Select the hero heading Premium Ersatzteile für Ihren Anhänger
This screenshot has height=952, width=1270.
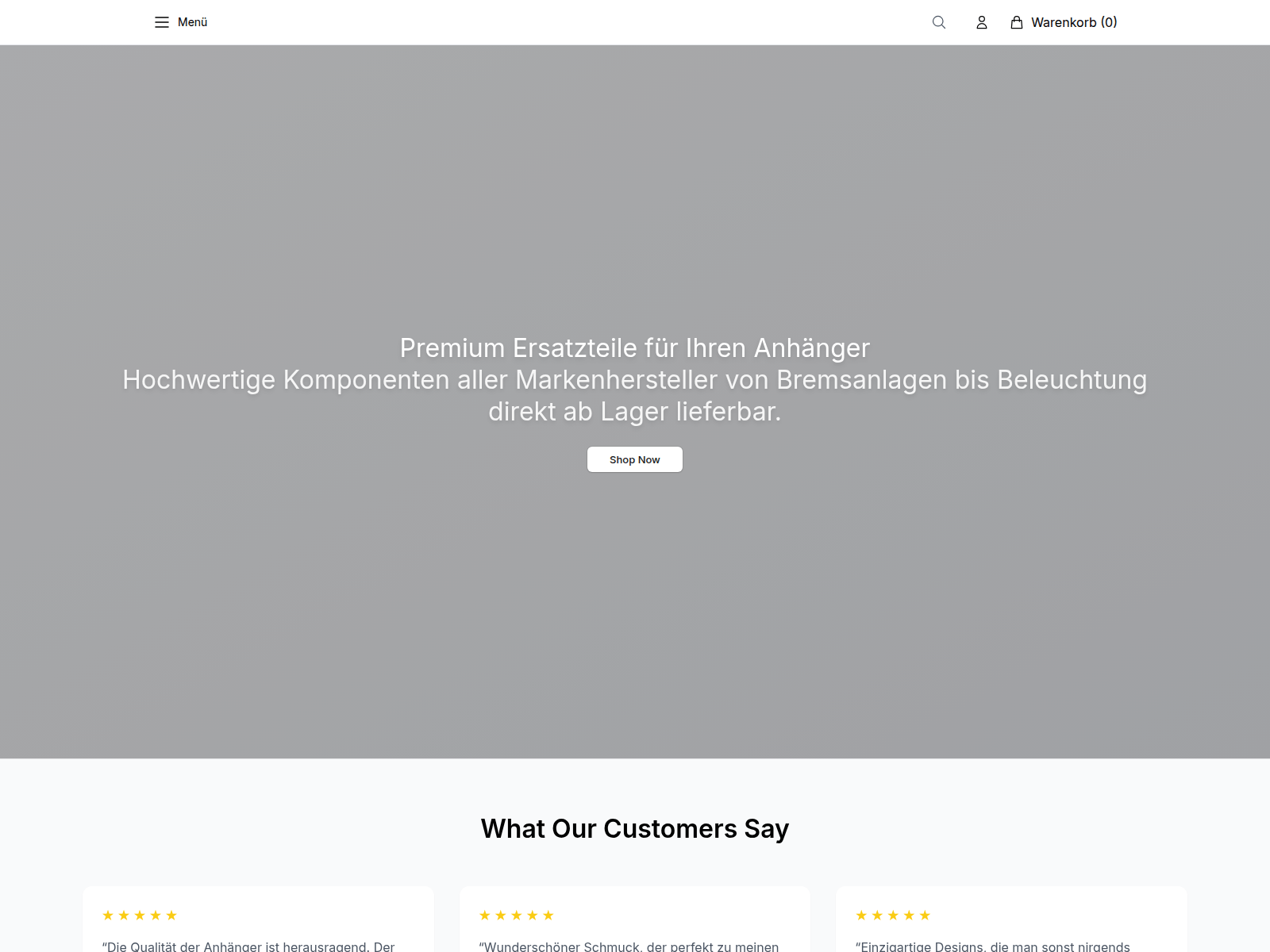click(635, 347)
